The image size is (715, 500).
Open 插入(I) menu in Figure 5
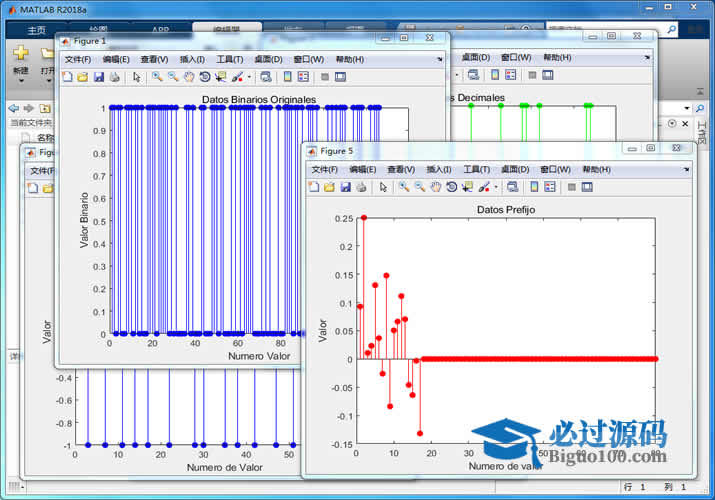440,169
